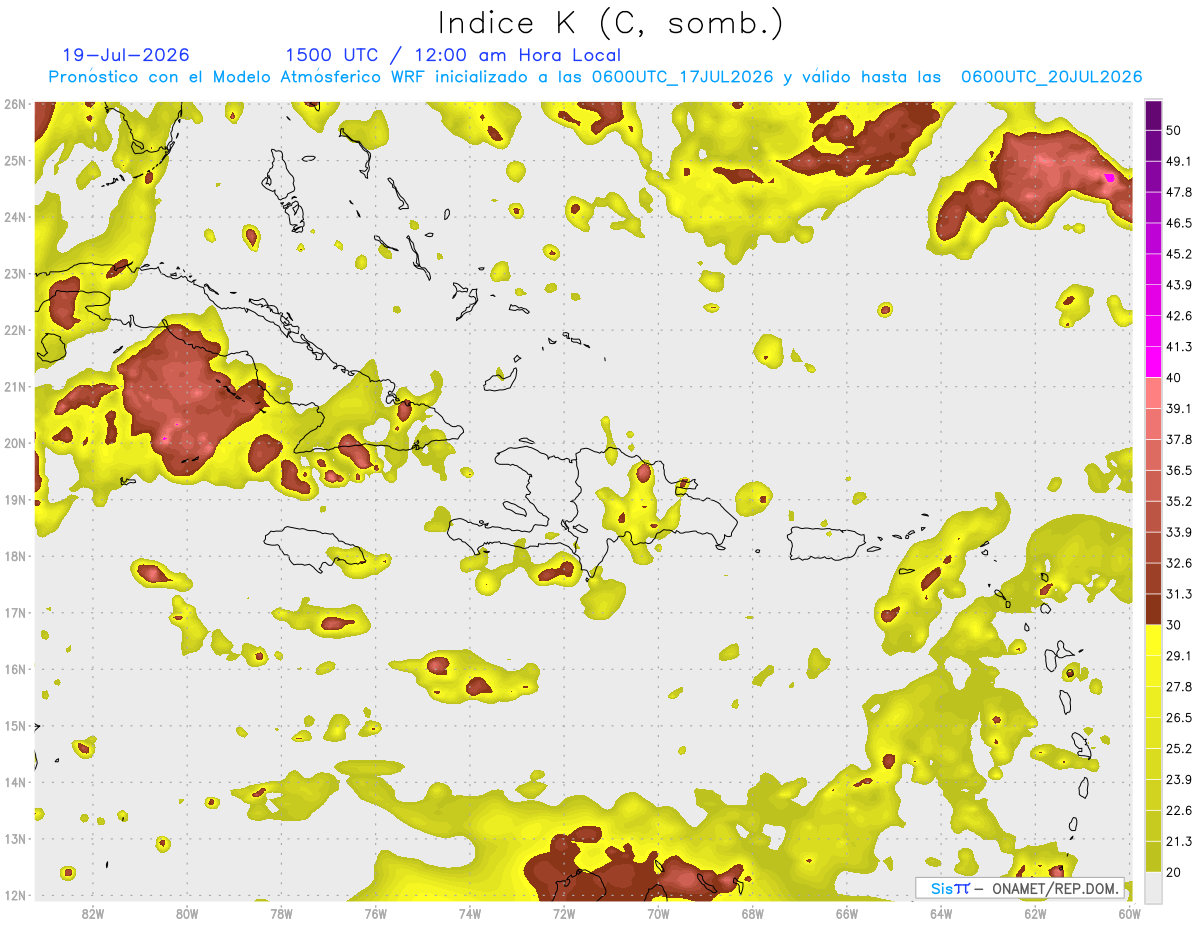Click the colorbar value 30
Screen dimensions: 1200x927
[1173, 625]
